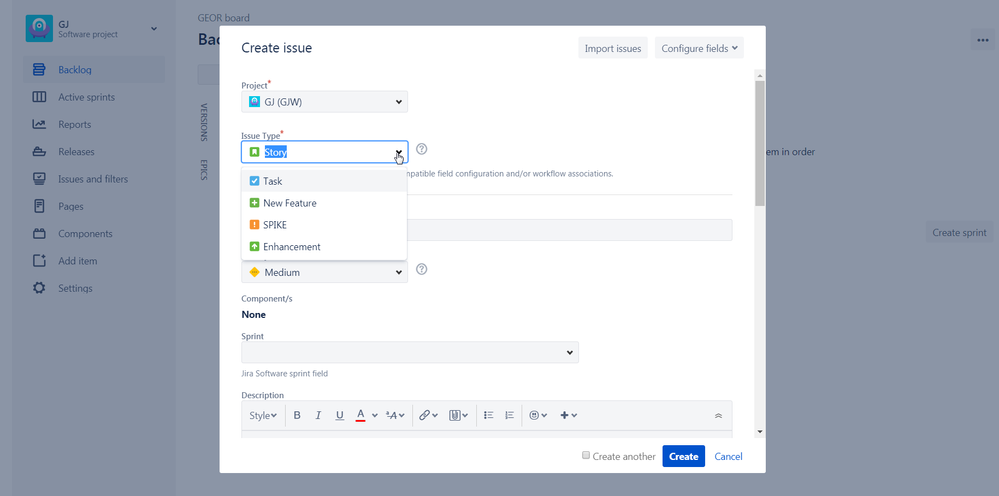999x496 pixels.
Task: Open Pages in the sidebar
Action: (94, 206)
